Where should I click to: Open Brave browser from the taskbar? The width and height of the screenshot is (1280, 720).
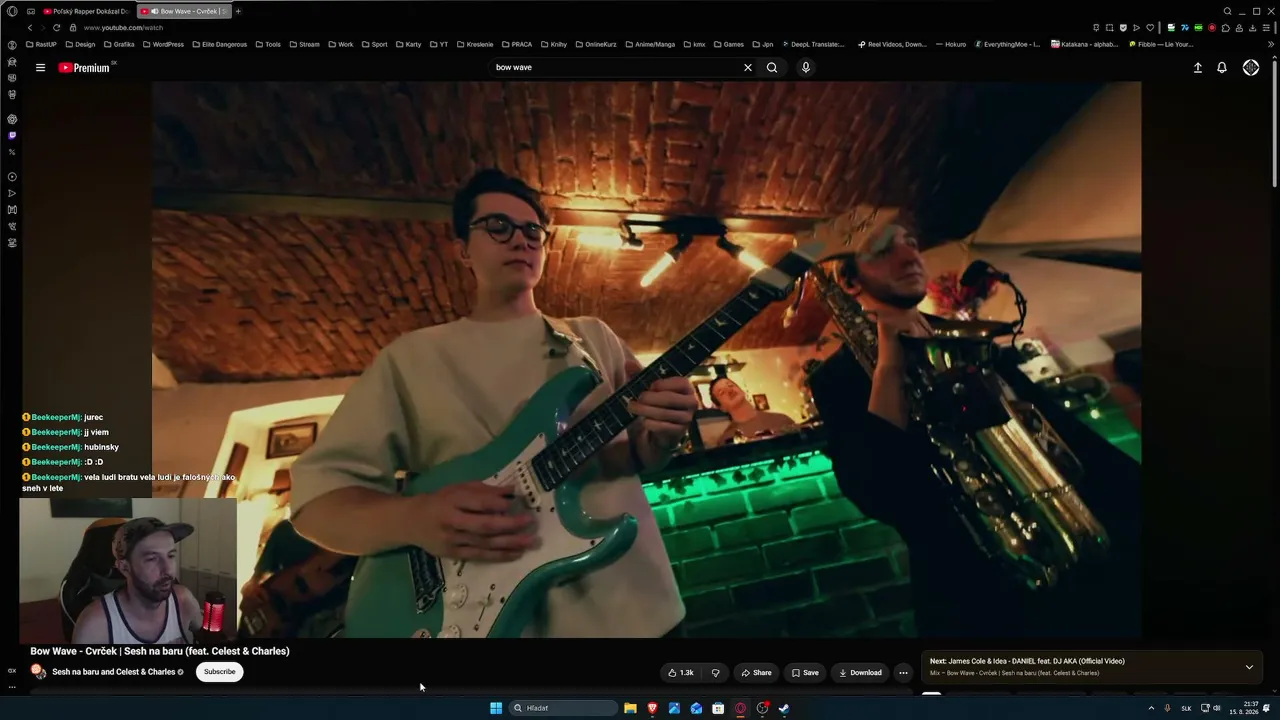(x=652, y=708)
